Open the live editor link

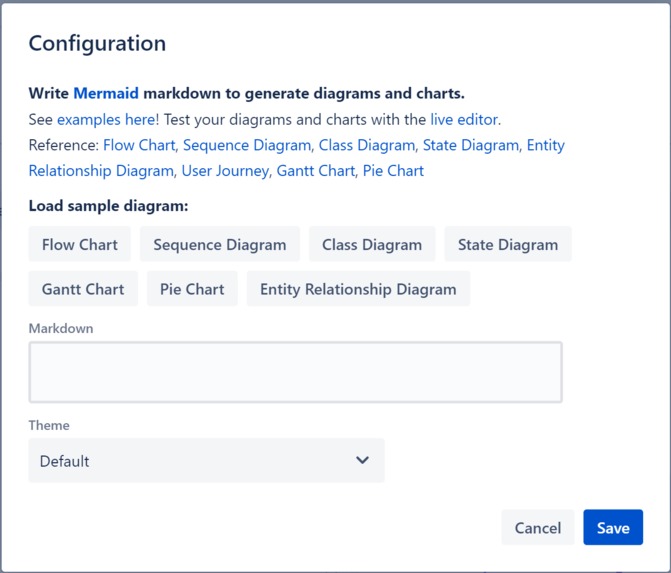(464, 119)
